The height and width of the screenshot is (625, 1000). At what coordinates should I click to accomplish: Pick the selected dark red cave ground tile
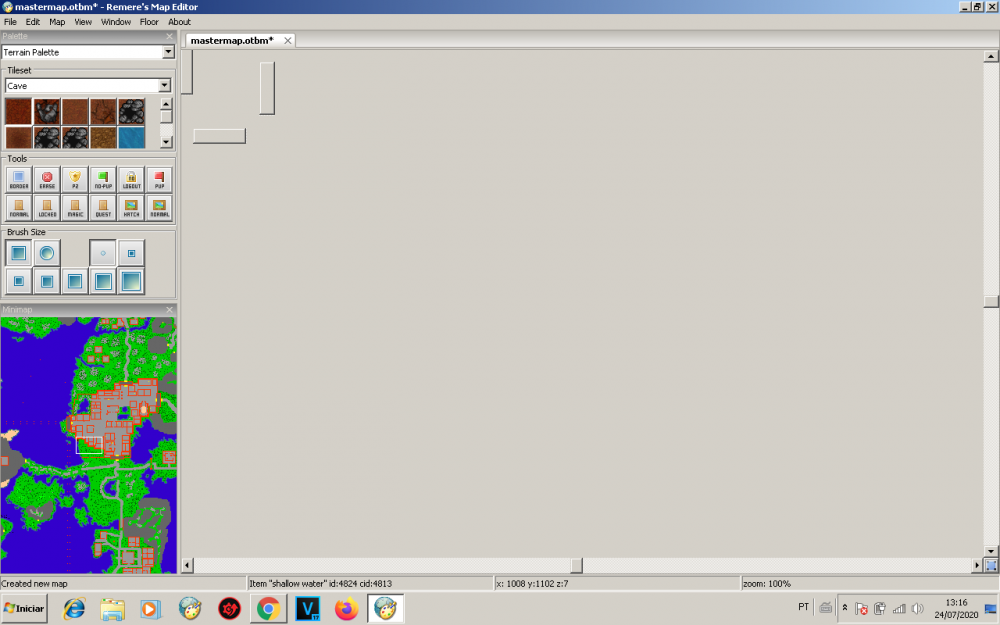click(18, 111)
